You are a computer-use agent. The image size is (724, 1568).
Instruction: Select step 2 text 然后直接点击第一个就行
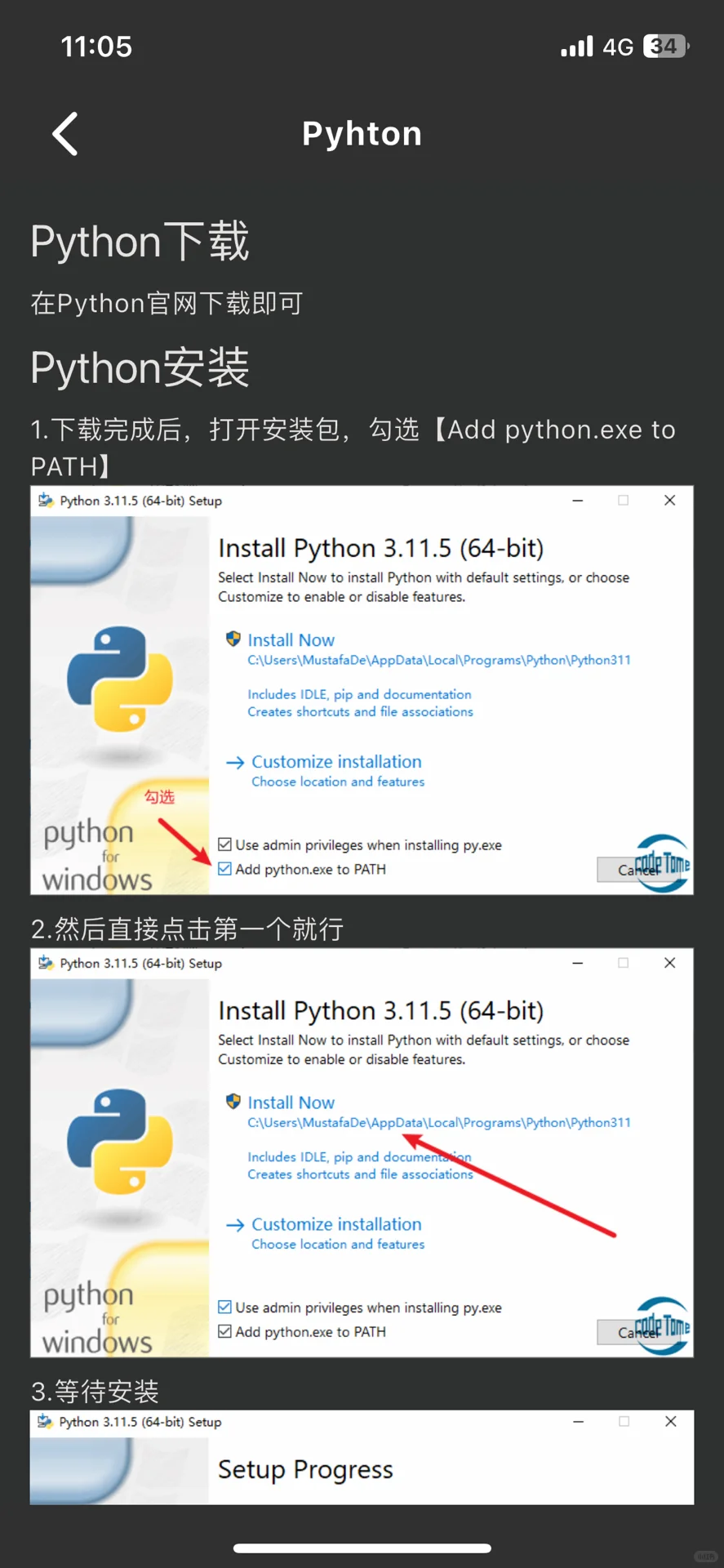pos(187,929)
